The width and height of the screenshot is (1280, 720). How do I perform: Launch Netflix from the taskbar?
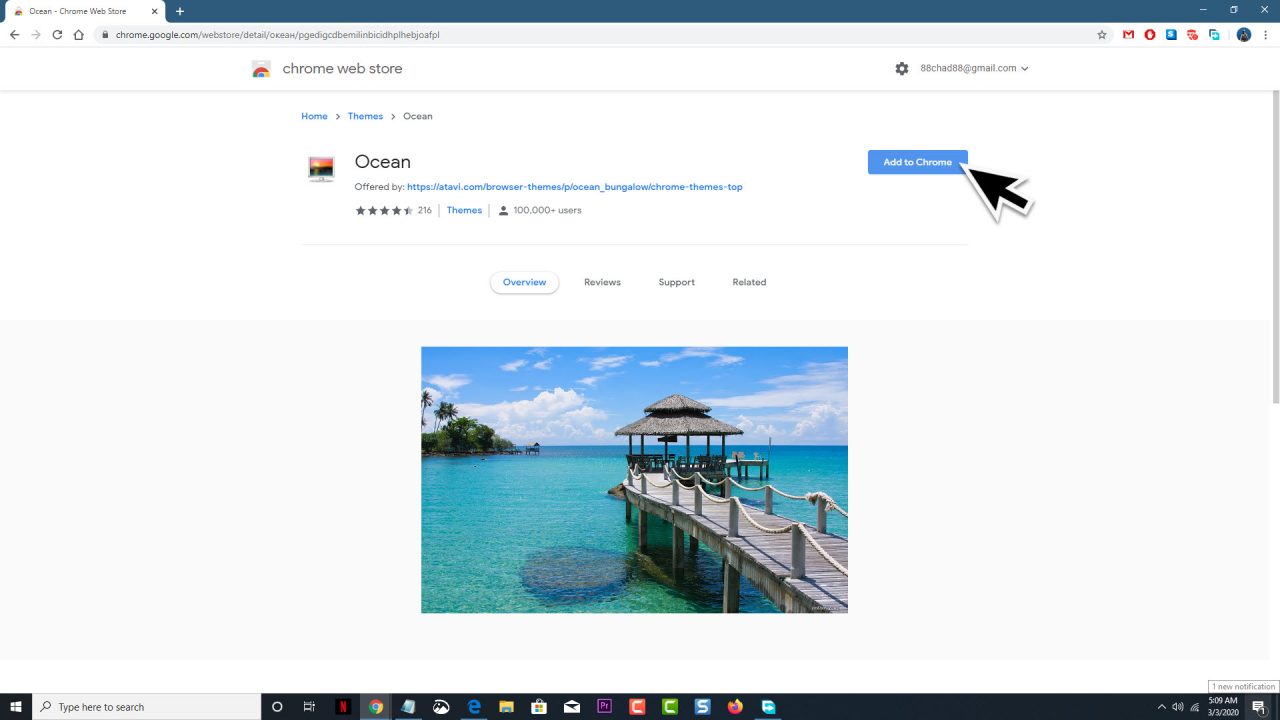(x=343, y=706)
